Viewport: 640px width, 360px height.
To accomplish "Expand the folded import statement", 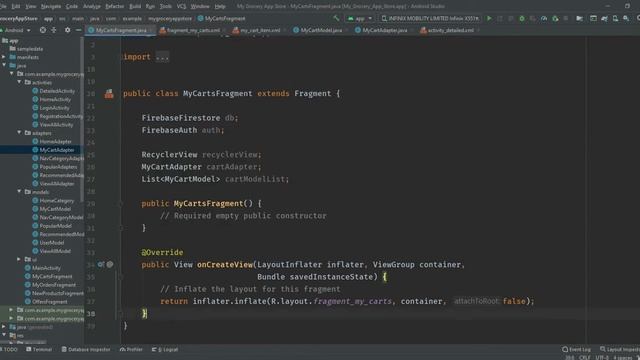I will pyautogui.click(x=162, y=57).
